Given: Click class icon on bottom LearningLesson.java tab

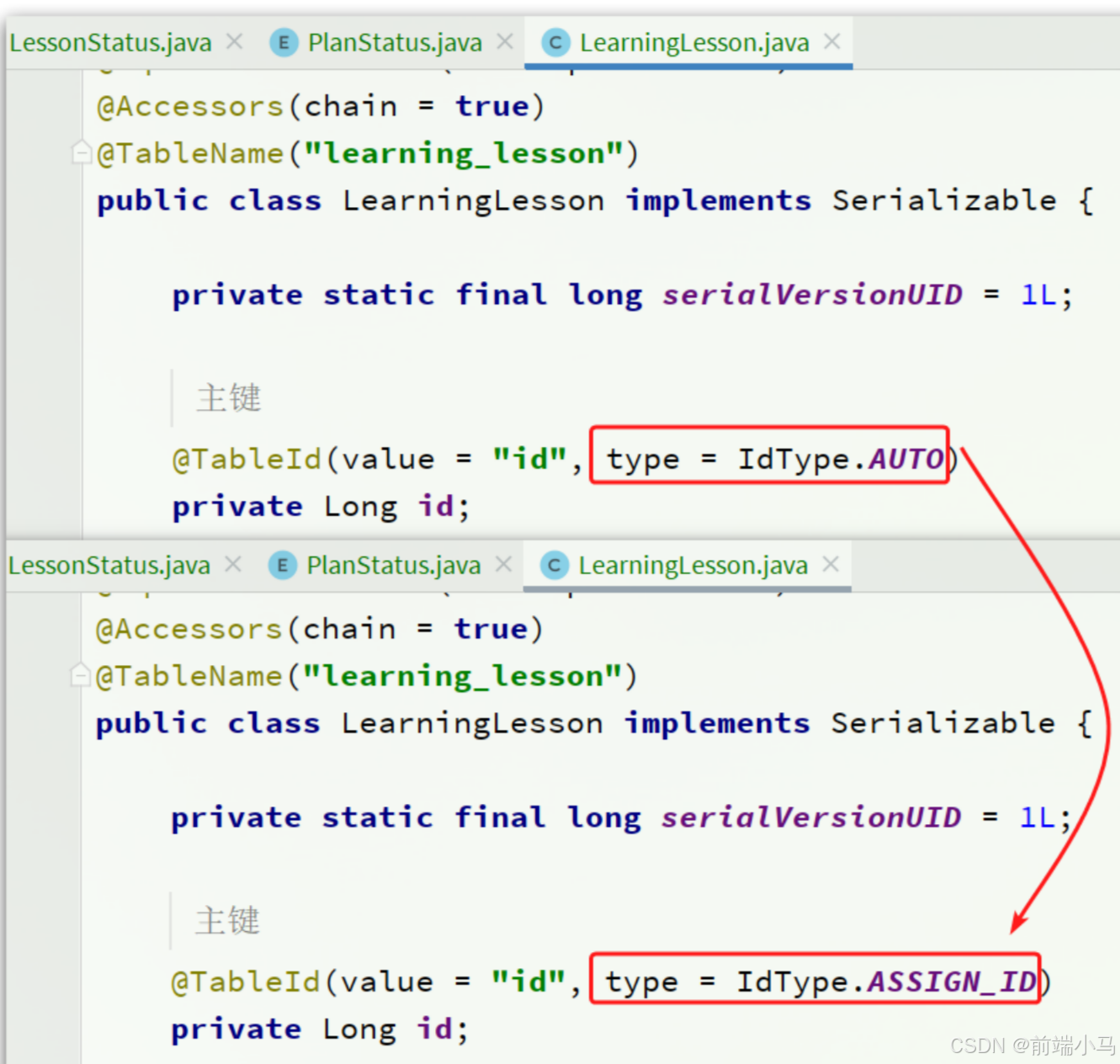Looking at the screenshot, I should pyautogui.click(x=554, y=565).
